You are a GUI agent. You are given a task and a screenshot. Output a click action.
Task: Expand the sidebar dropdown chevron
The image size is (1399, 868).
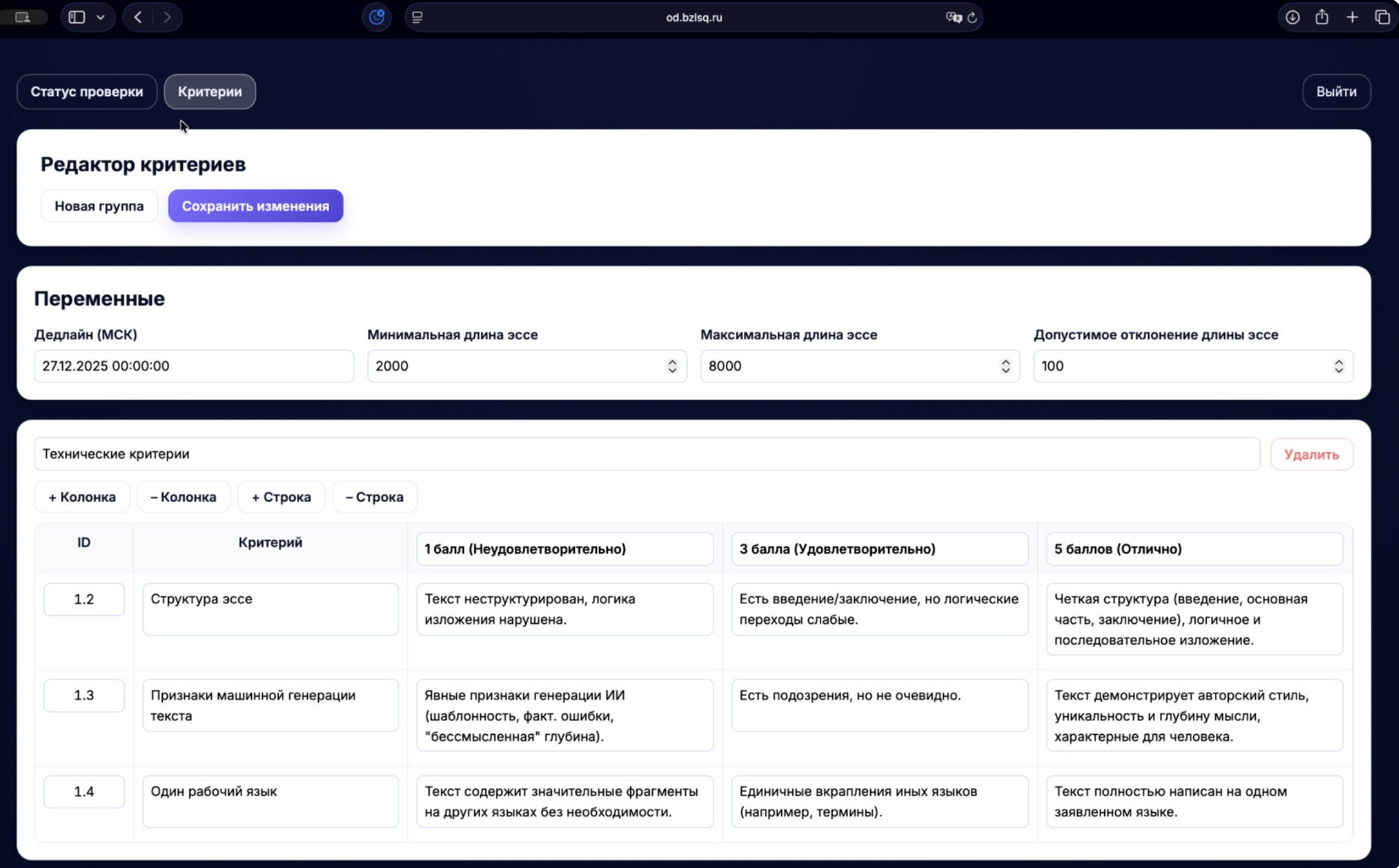[x=101, y=17]
